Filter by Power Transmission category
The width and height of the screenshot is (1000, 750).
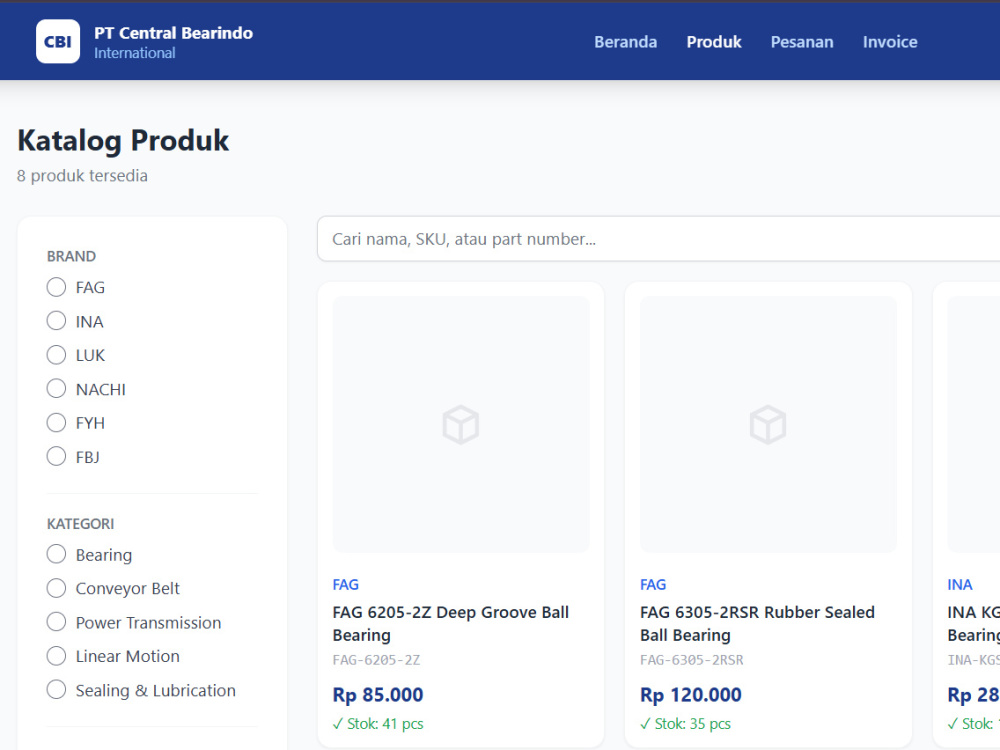point(56,622)
